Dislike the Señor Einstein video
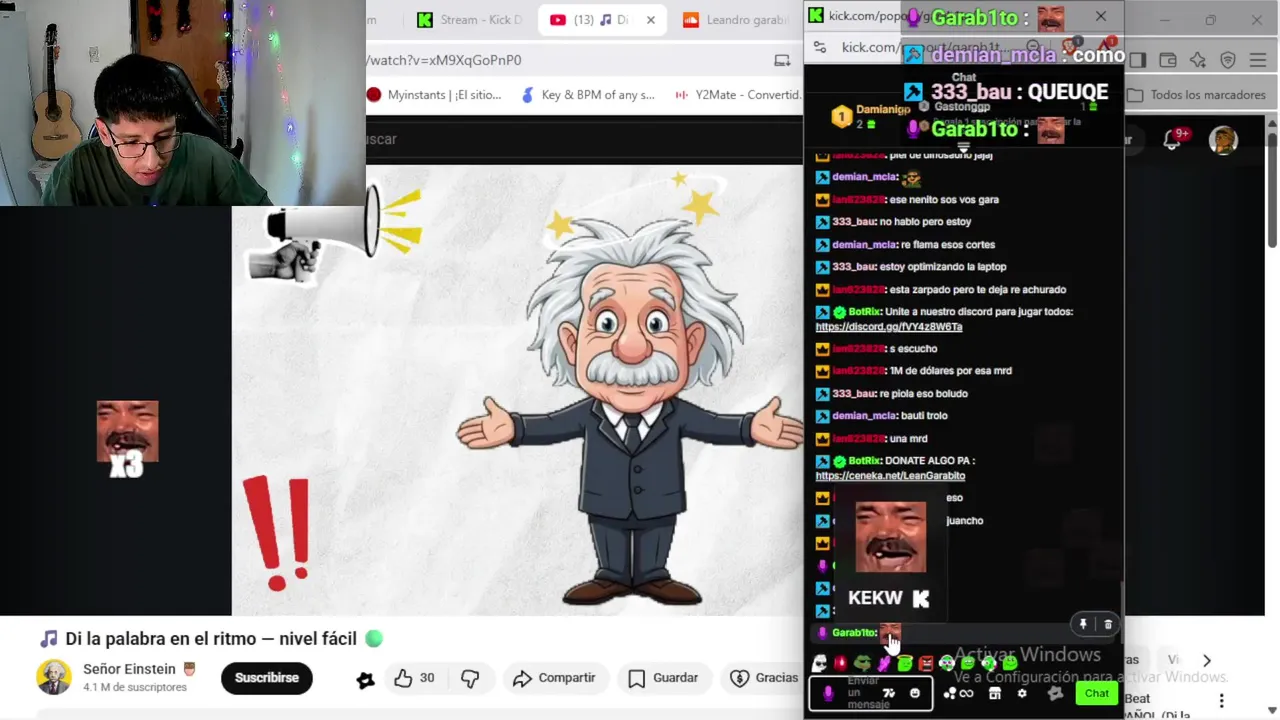 pyautogui.click(x=470, y=678)
